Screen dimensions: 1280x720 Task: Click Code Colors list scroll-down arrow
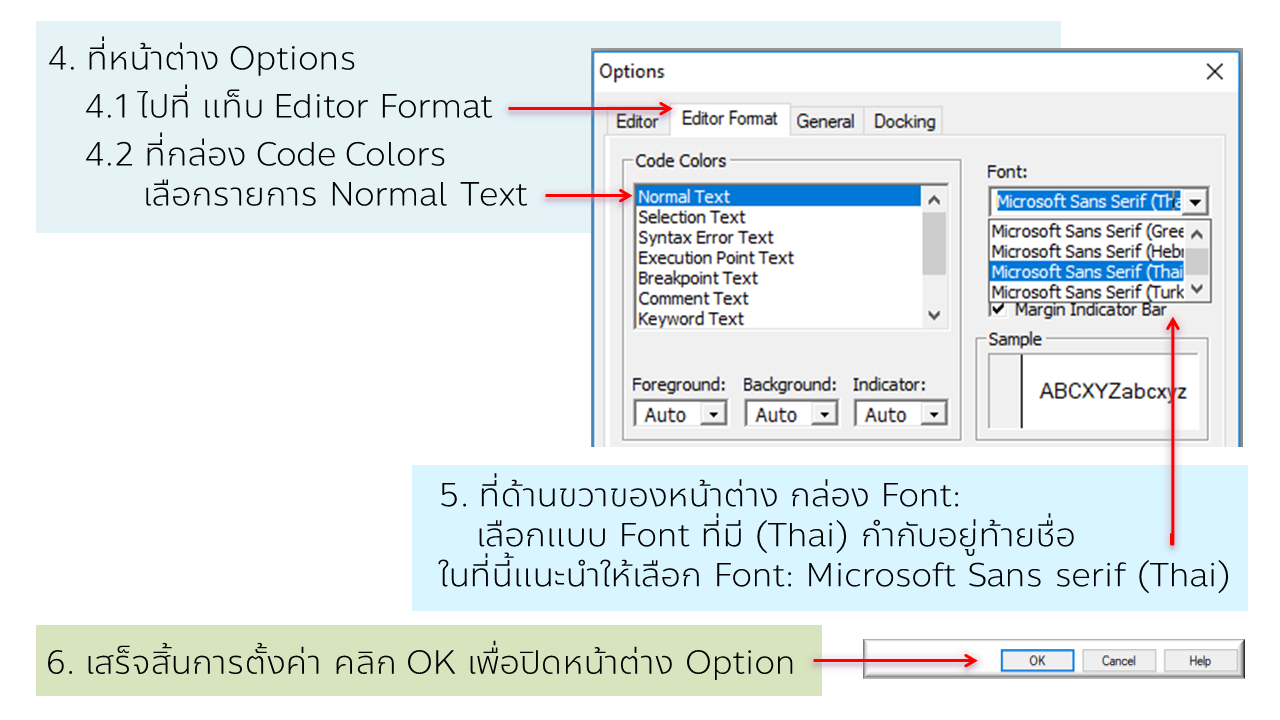pos(933,315)
